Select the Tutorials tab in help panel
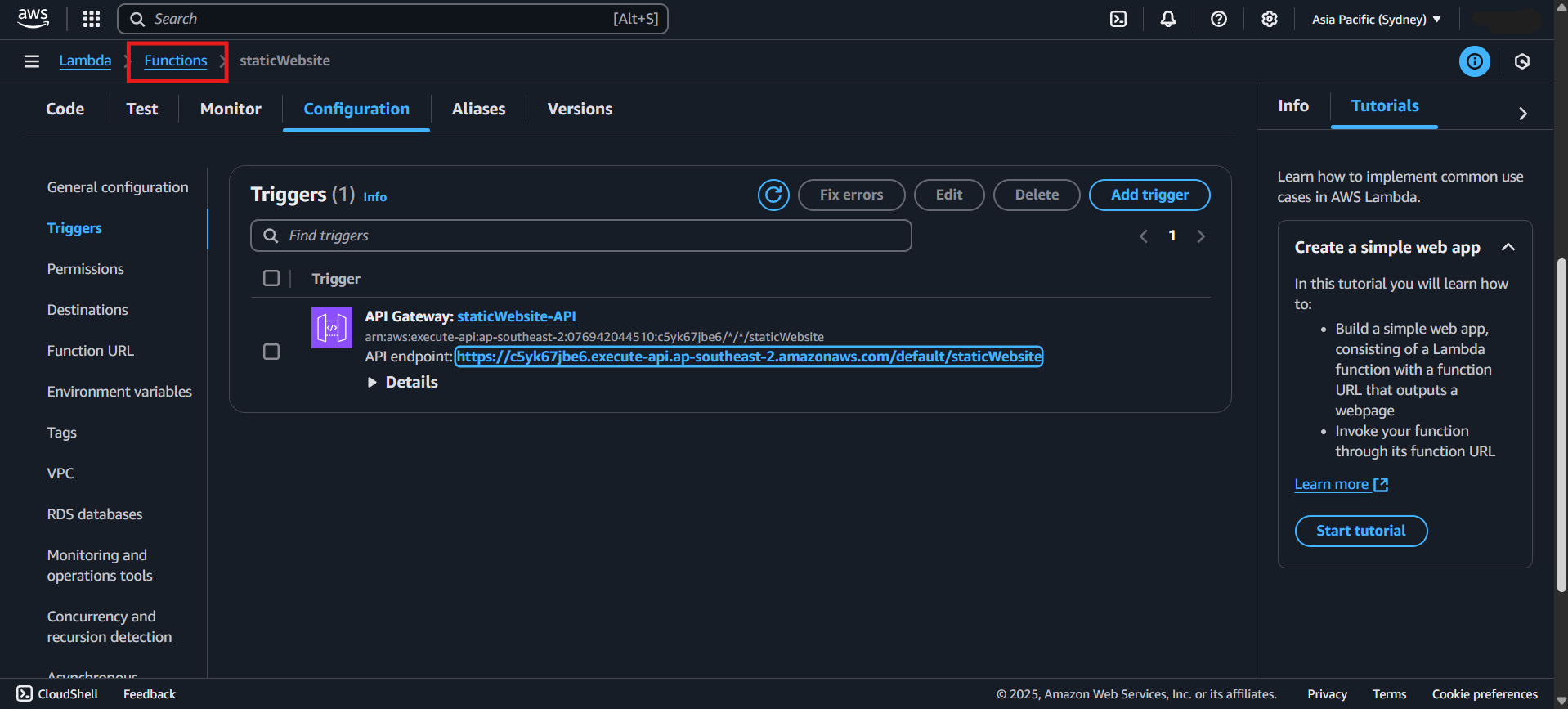The width and height of the screenshot is (1568, 709). click(x=1385, y=105)
